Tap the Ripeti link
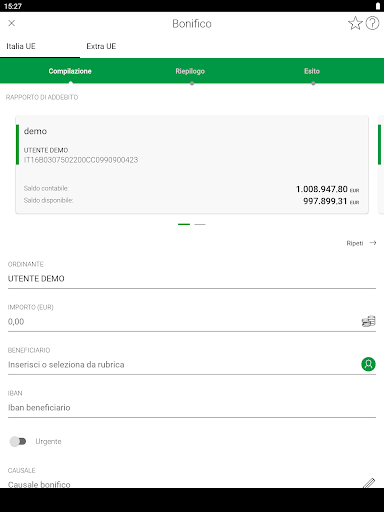This screenshot has width=384, height=512. pos(355,243)
